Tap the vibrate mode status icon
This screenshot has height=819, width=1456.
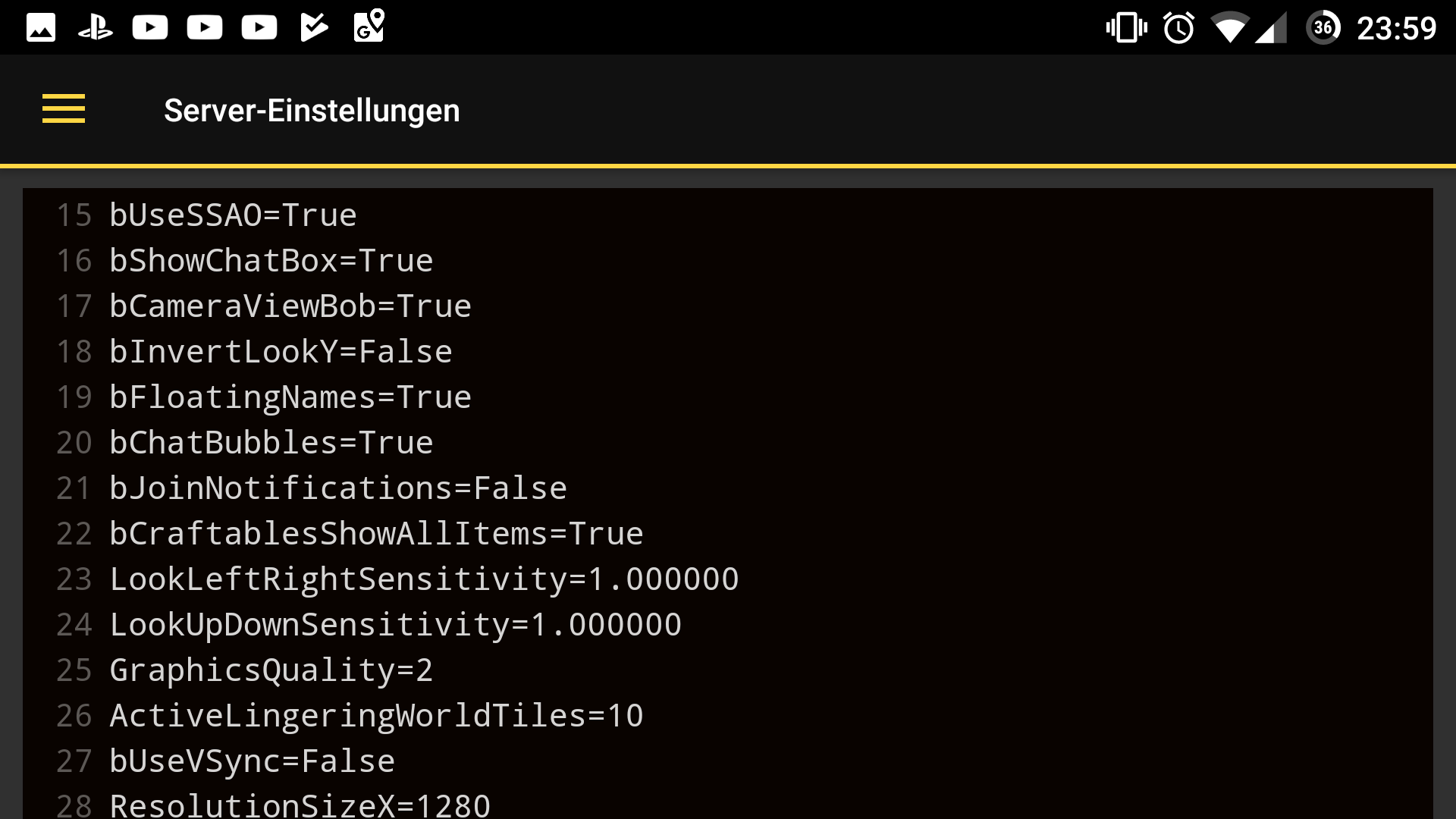tap(1126, 29)
